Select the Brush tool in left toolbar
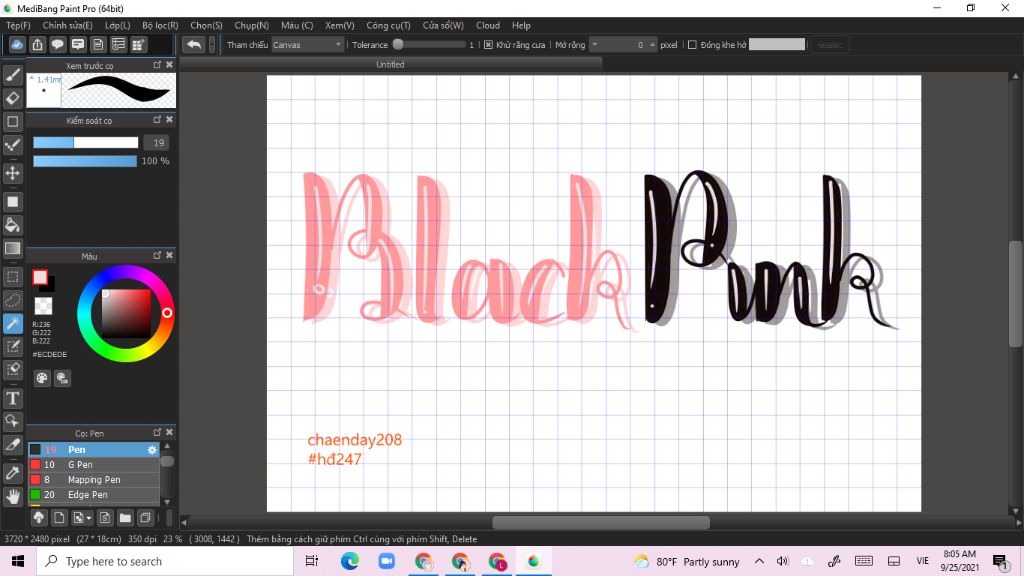The image size is (1024, 576). 12,75
